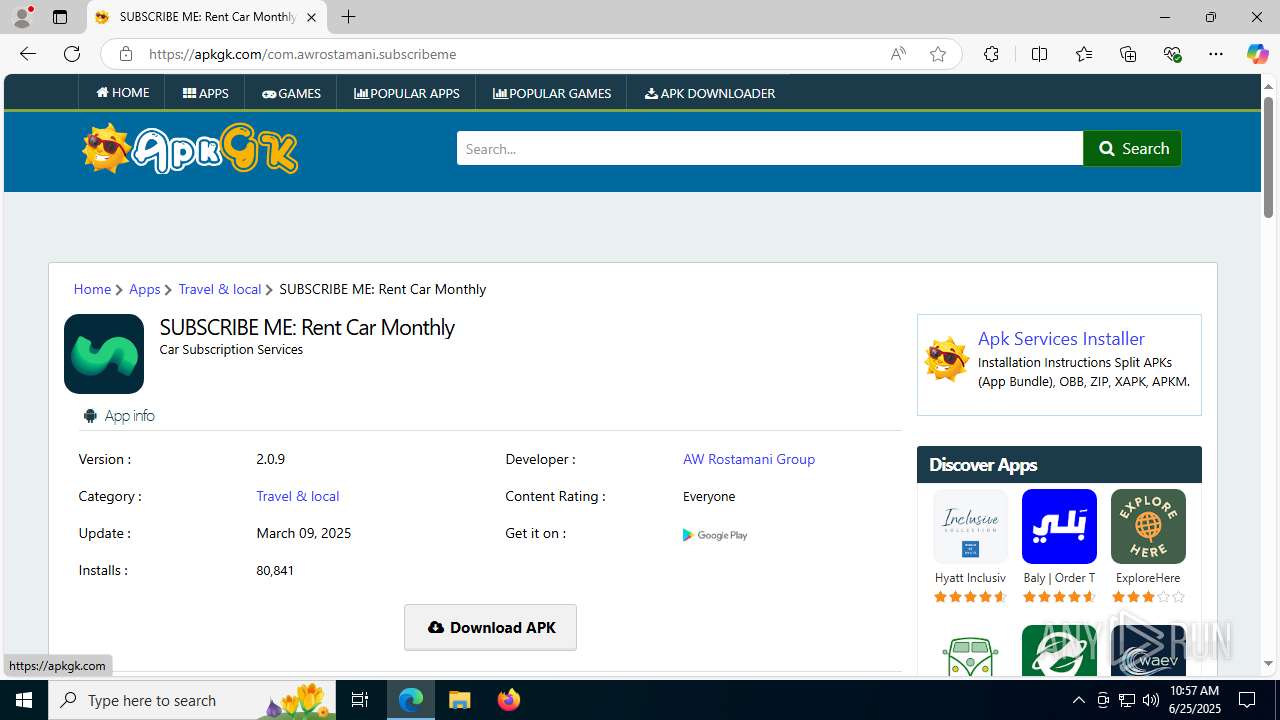Open the Windows Start menu
1280x720 pixels.
point(24,700)
